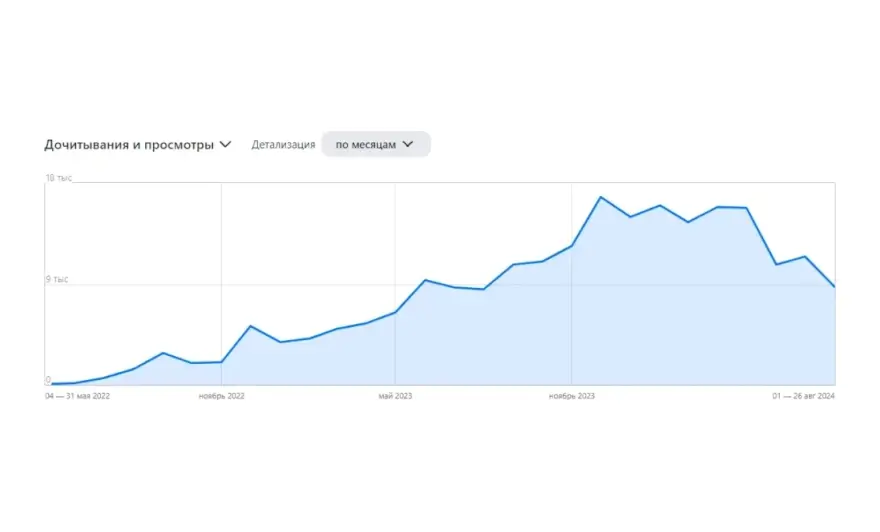Click the line point at the ноябрь 2023 gridline
The height and width of the screenshot is (532, 880).
(571, 246)
